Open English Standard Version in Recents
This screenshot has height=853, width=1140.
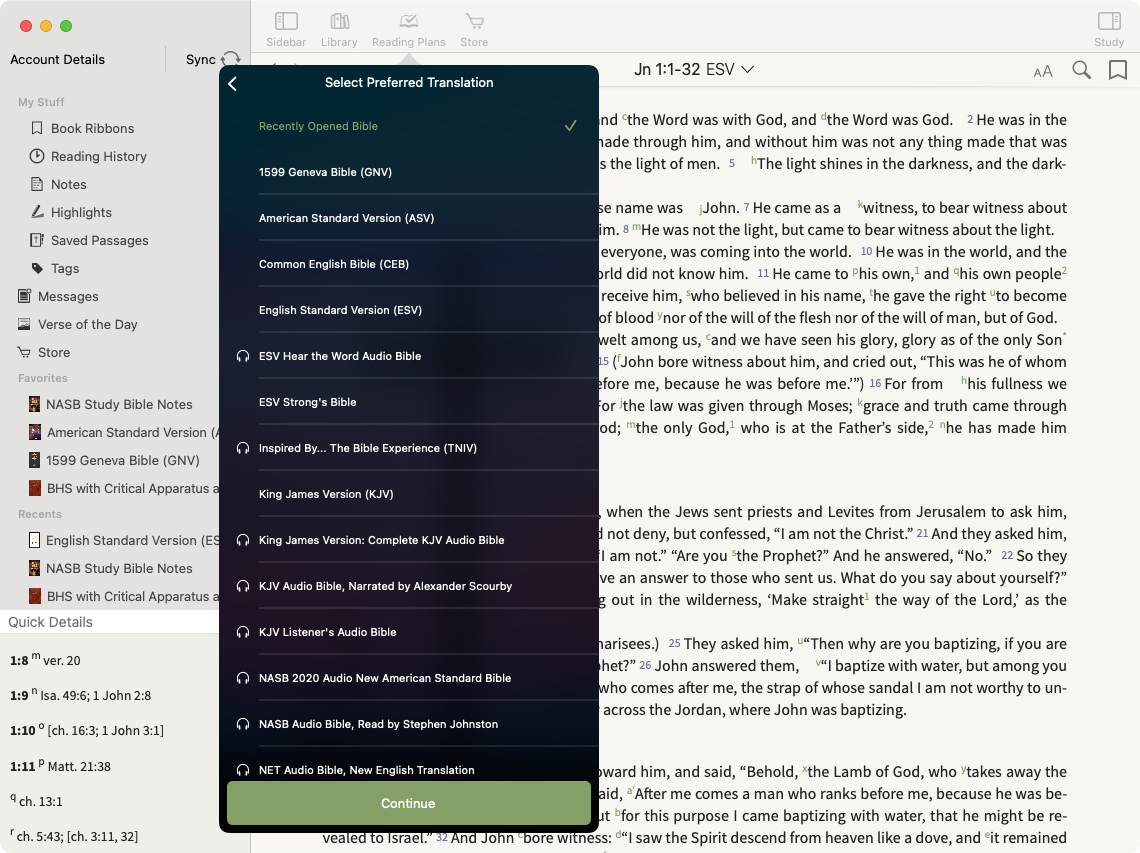coord(124,540)
